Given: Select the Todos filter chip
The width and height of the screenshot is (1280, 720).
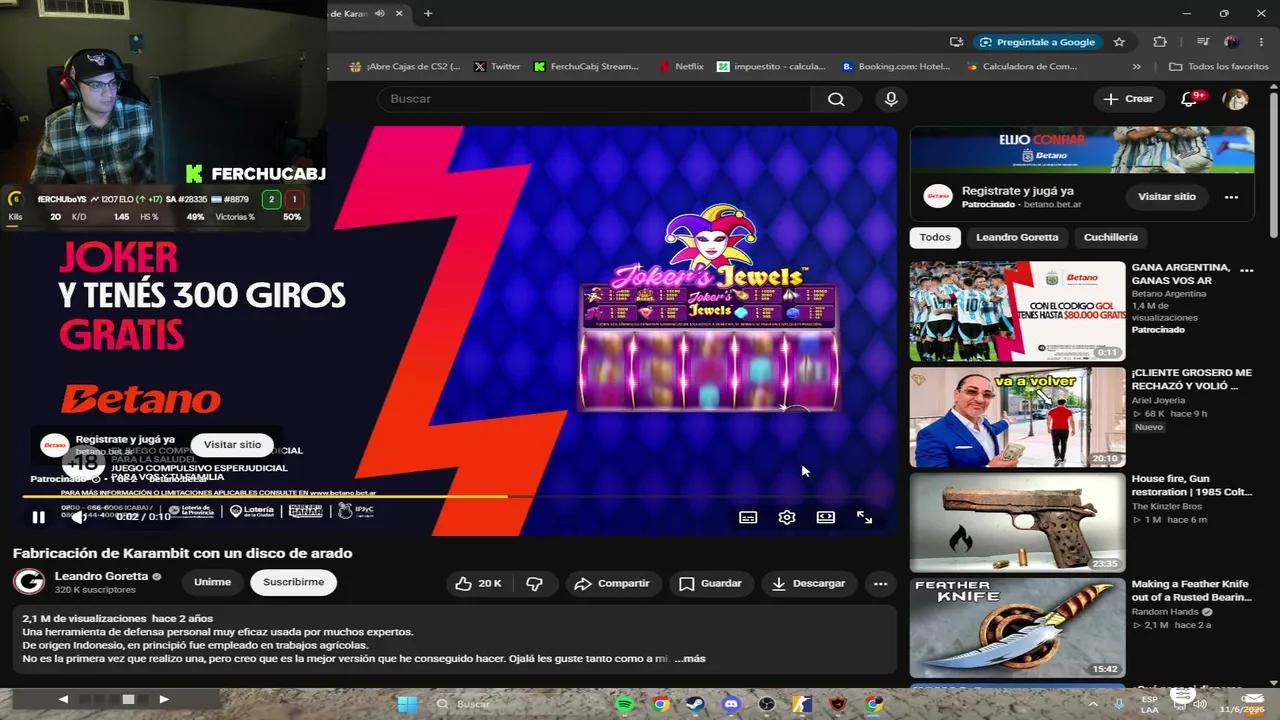Looking at the screenshot, I should 935,237.
